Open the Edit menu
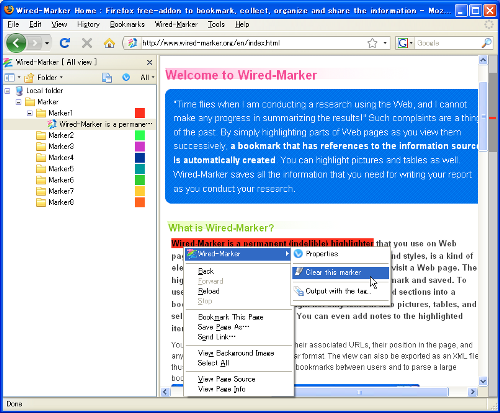This screenshot has width=500, height=413. pyautogui.click(x=35, y=24)
